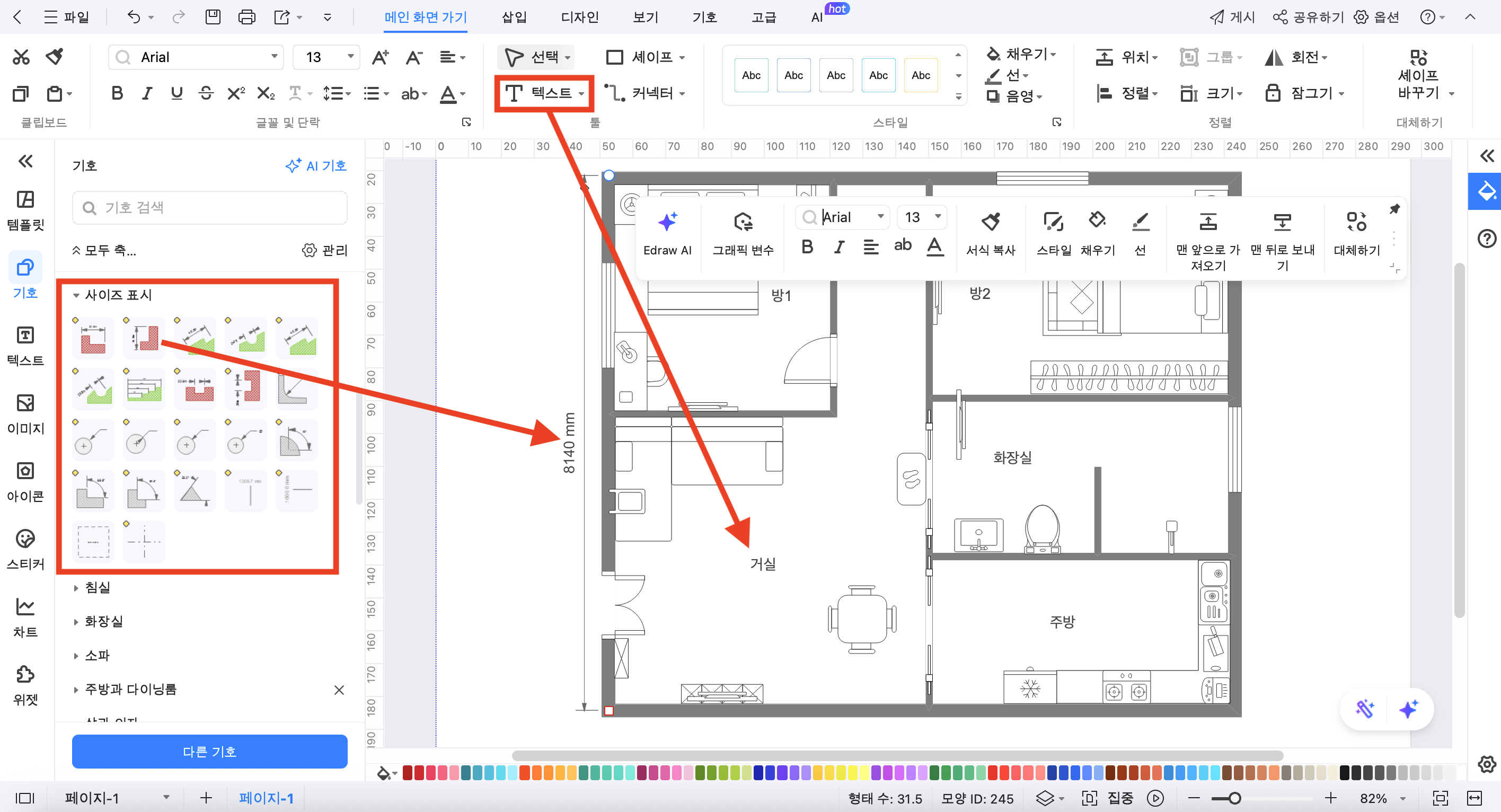Click the AI 기호 link
The image size is (1501, 812).
coord(316,166)
